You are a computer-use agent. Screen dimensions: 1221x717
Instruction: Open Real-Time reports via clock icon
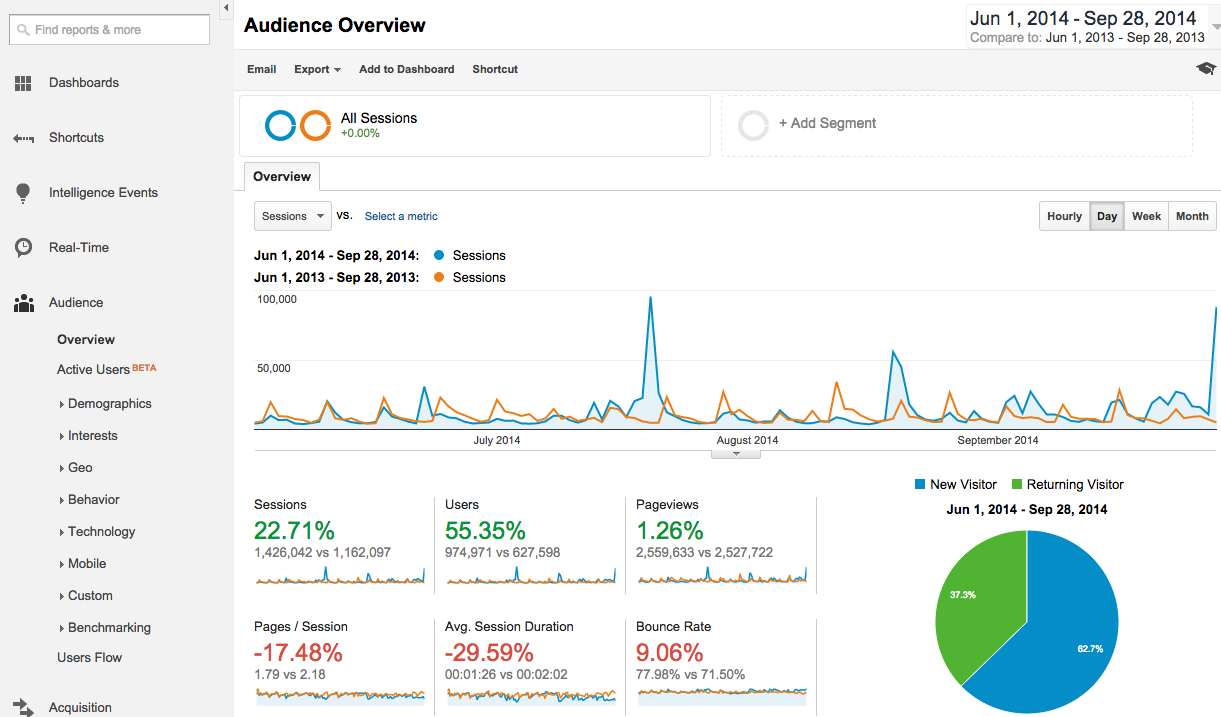(x=22, y=247)
